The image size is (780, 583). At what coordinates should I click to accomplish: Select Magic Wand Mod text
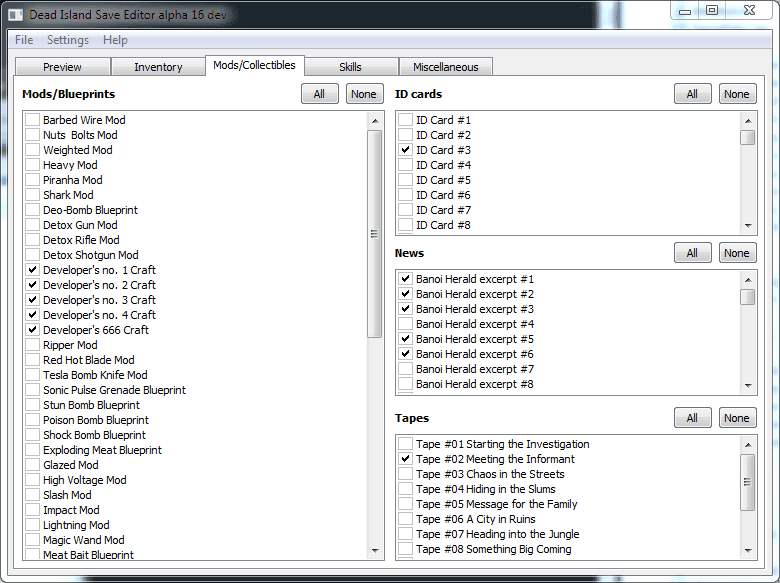click(x=84, y=540)
